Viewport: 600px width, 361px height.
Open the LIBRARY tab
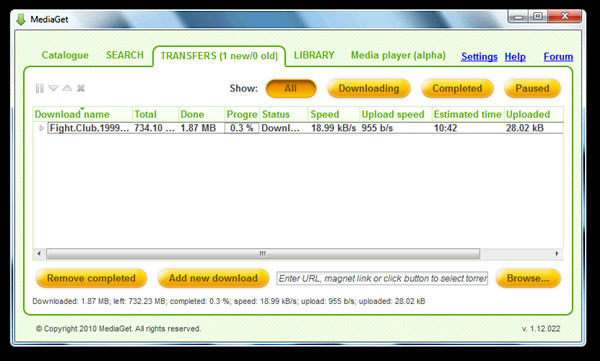coord(314,55)
